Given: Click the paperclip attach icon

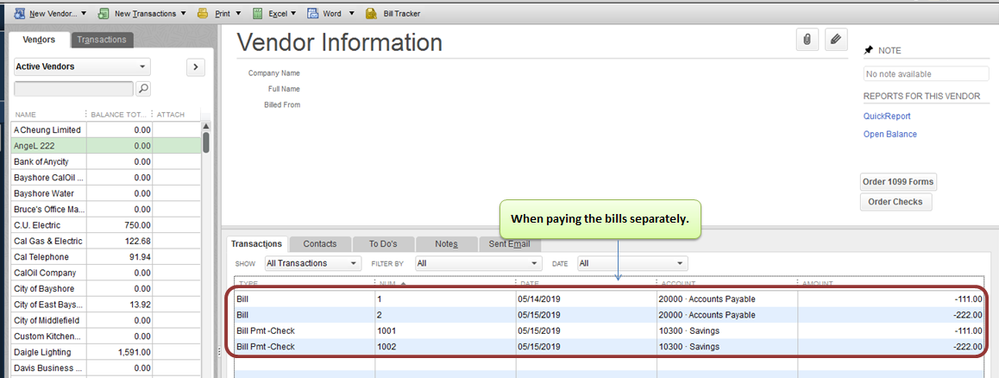Looking at the screenshot, I should point(807,40).
